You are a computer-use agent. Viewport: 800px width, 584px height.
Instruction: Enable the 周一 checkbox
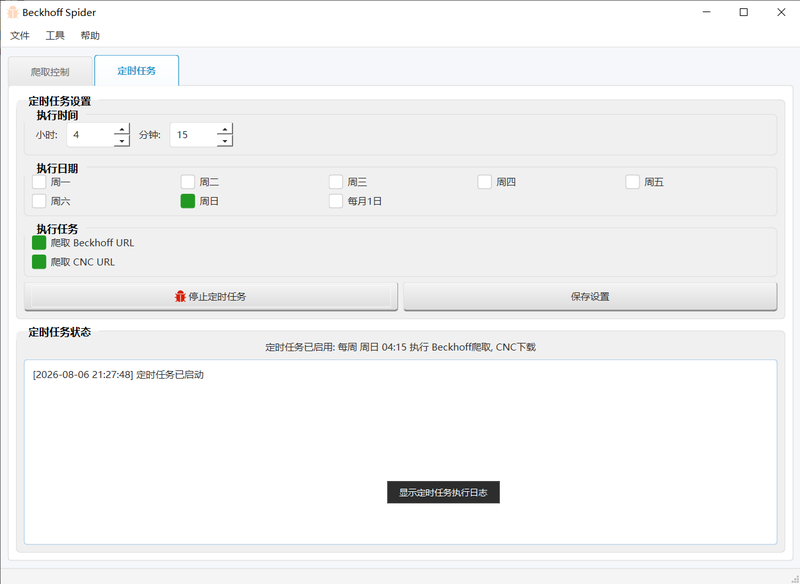[x=39, y=182]
